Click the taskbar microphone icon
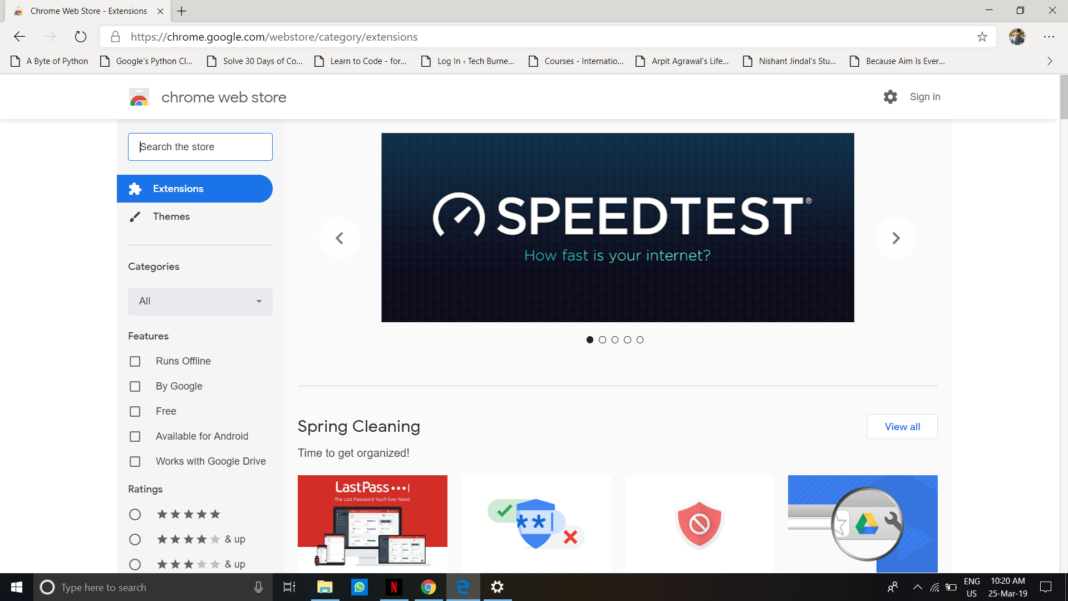This screenshot has width=1068, height=601. click(258, 587)
